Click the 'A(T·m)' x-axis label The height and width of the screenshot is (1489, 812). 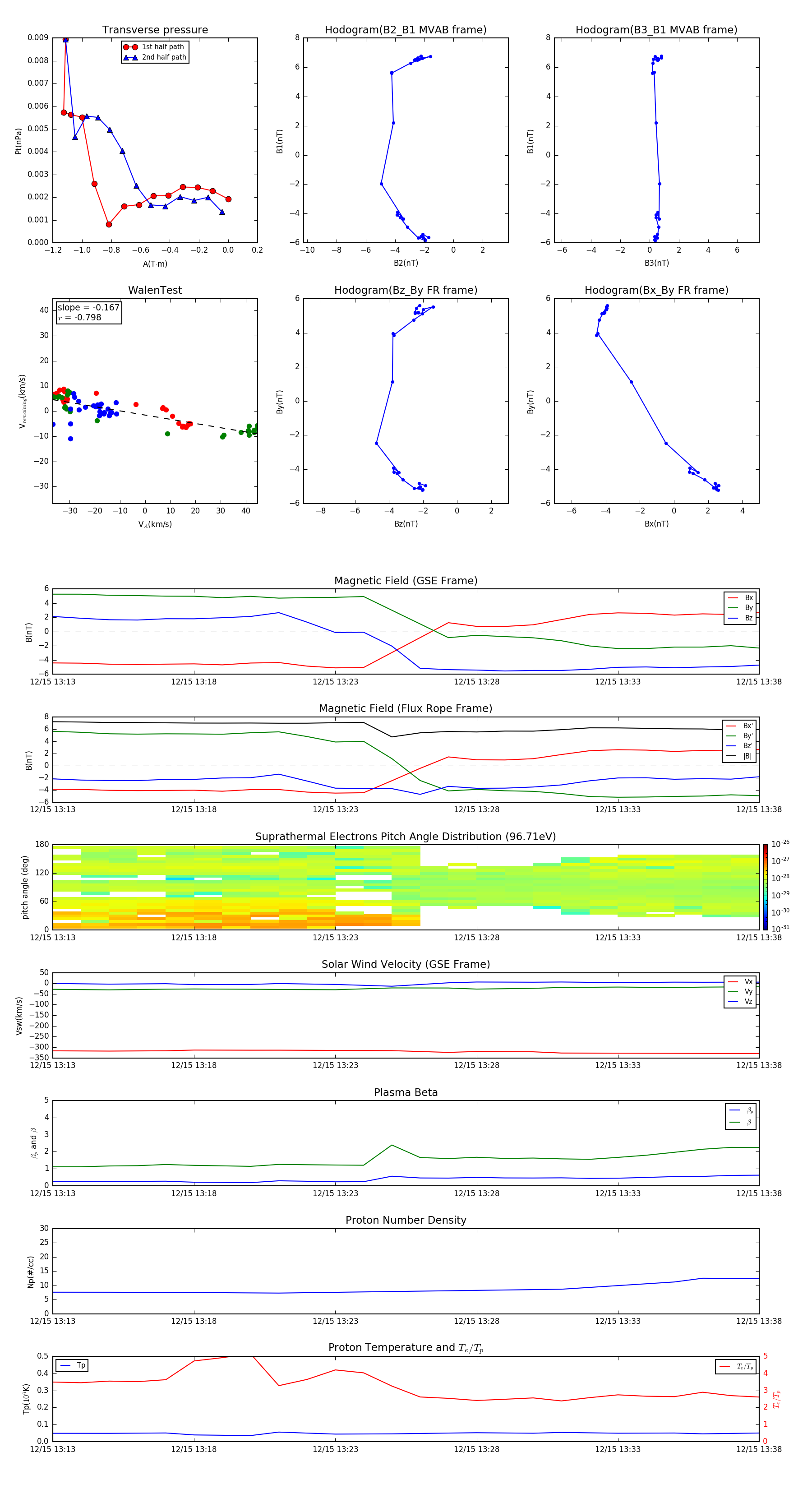click(155, 264)
